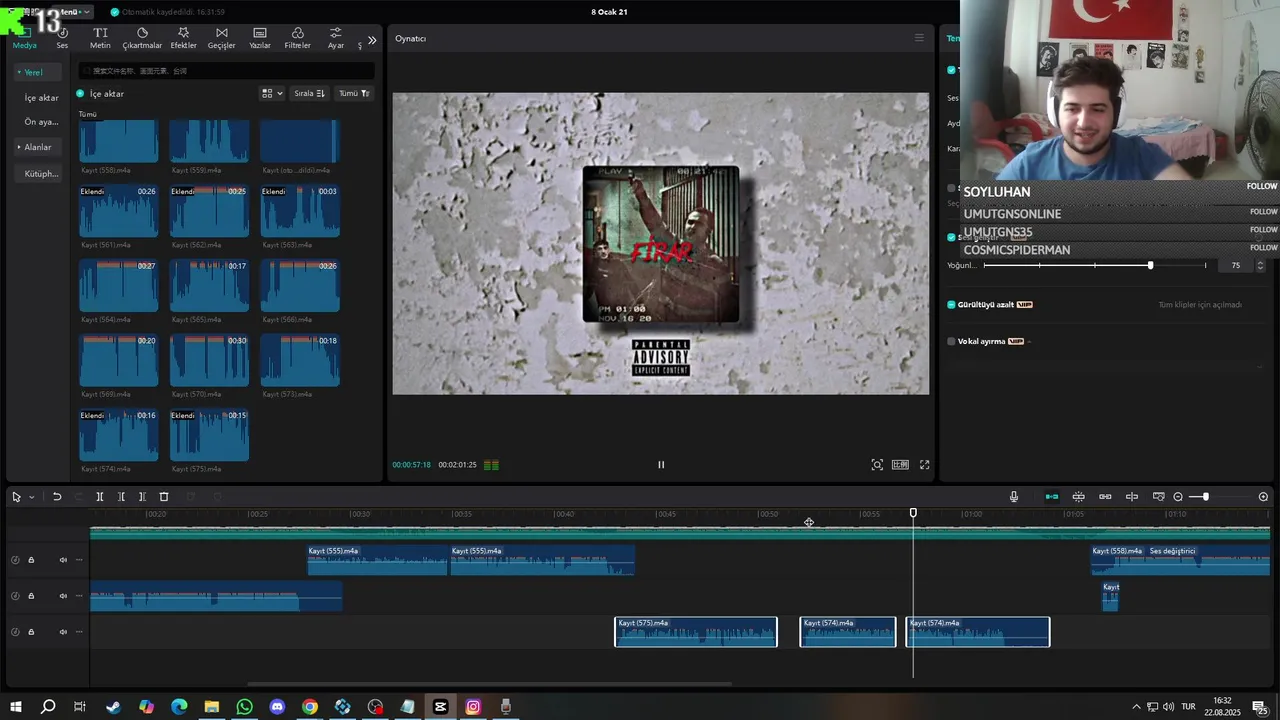Click the green audio level meter icon
This screenshot has width=1280, height=720.
491,465
